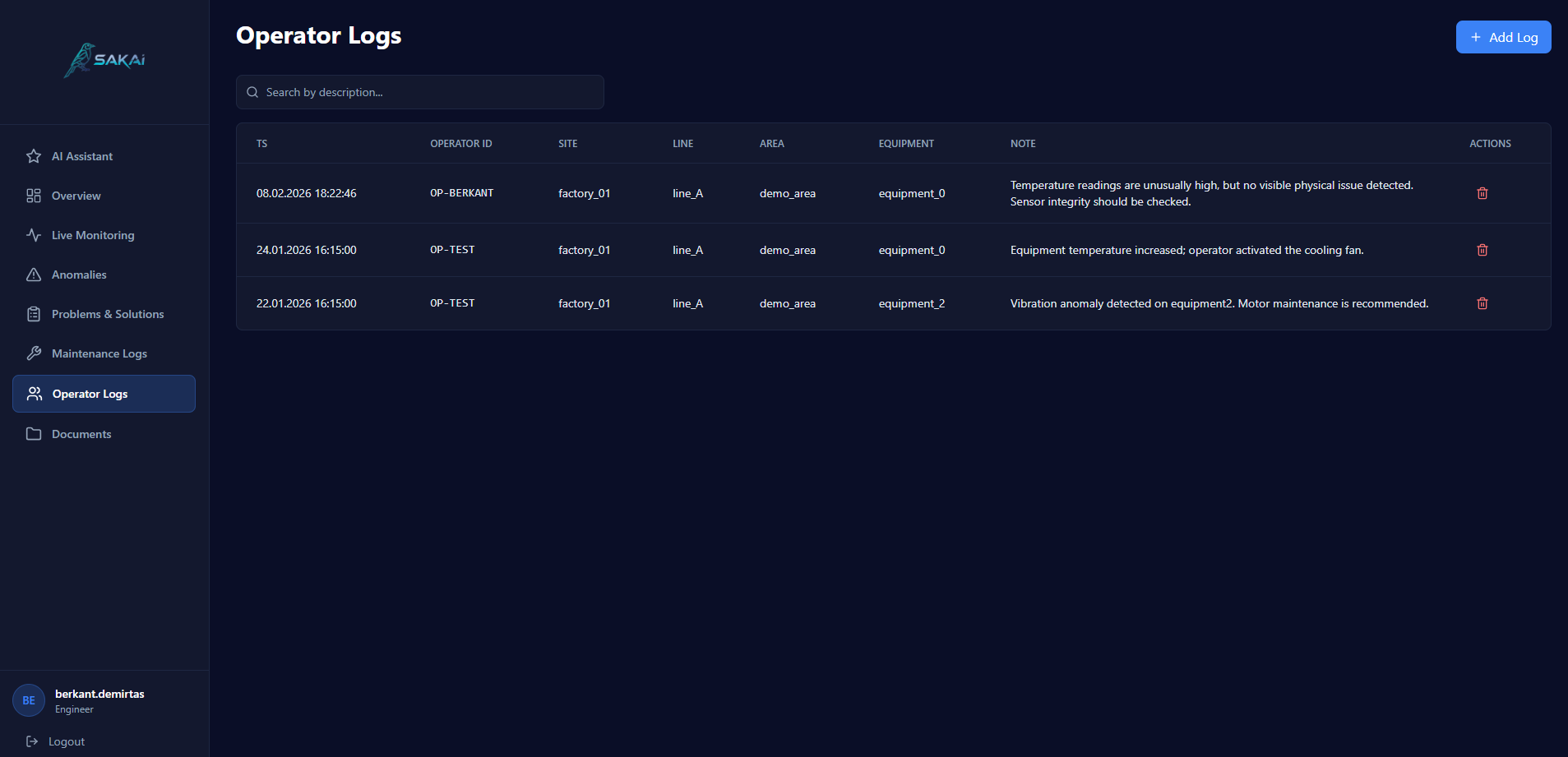Click the Maintenance Logs wrench icon
This screenshot has height=757, width=1568.
point(34,353)
